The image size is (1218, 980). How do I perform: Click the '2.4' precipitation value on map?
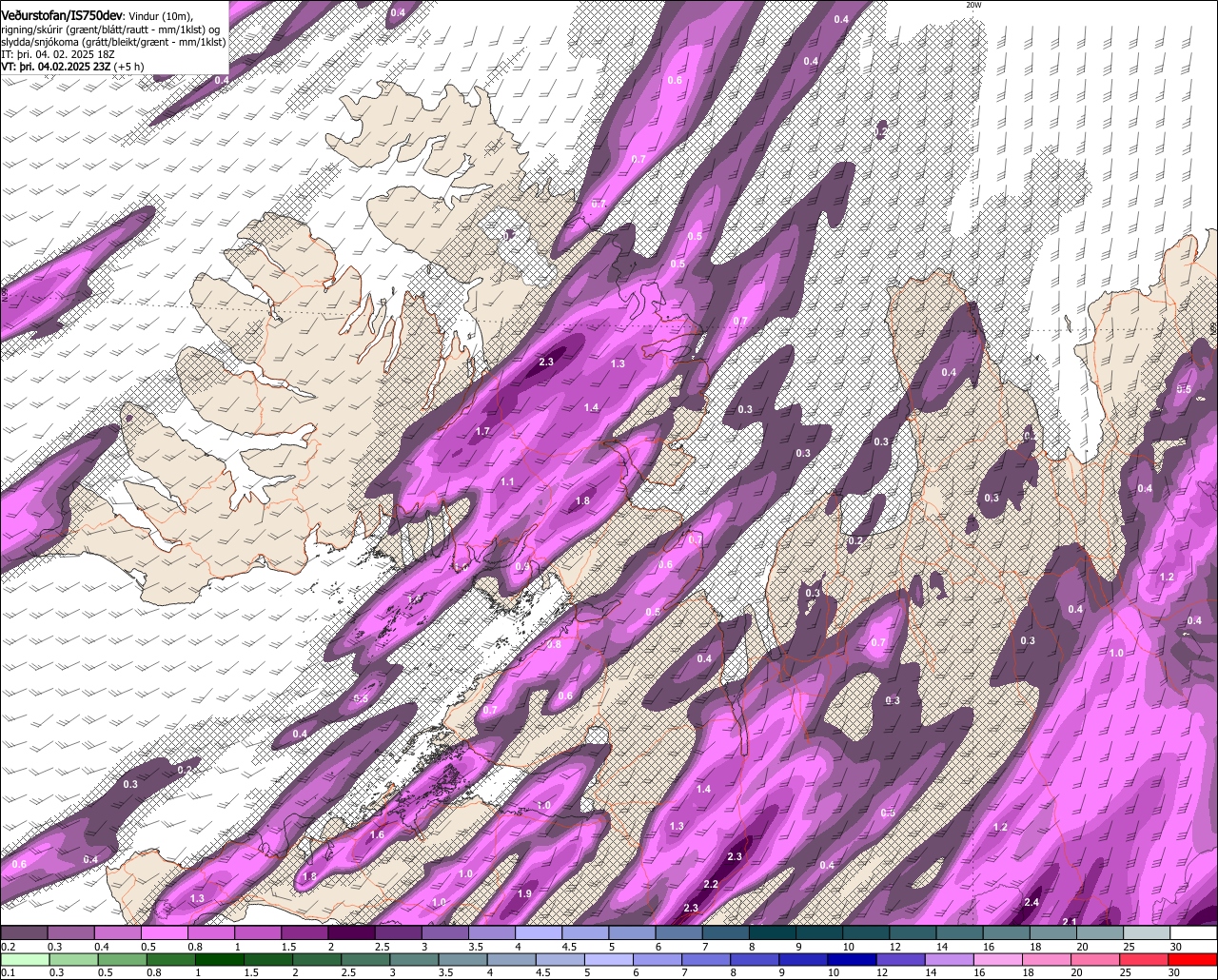(x=1031, y=902)
